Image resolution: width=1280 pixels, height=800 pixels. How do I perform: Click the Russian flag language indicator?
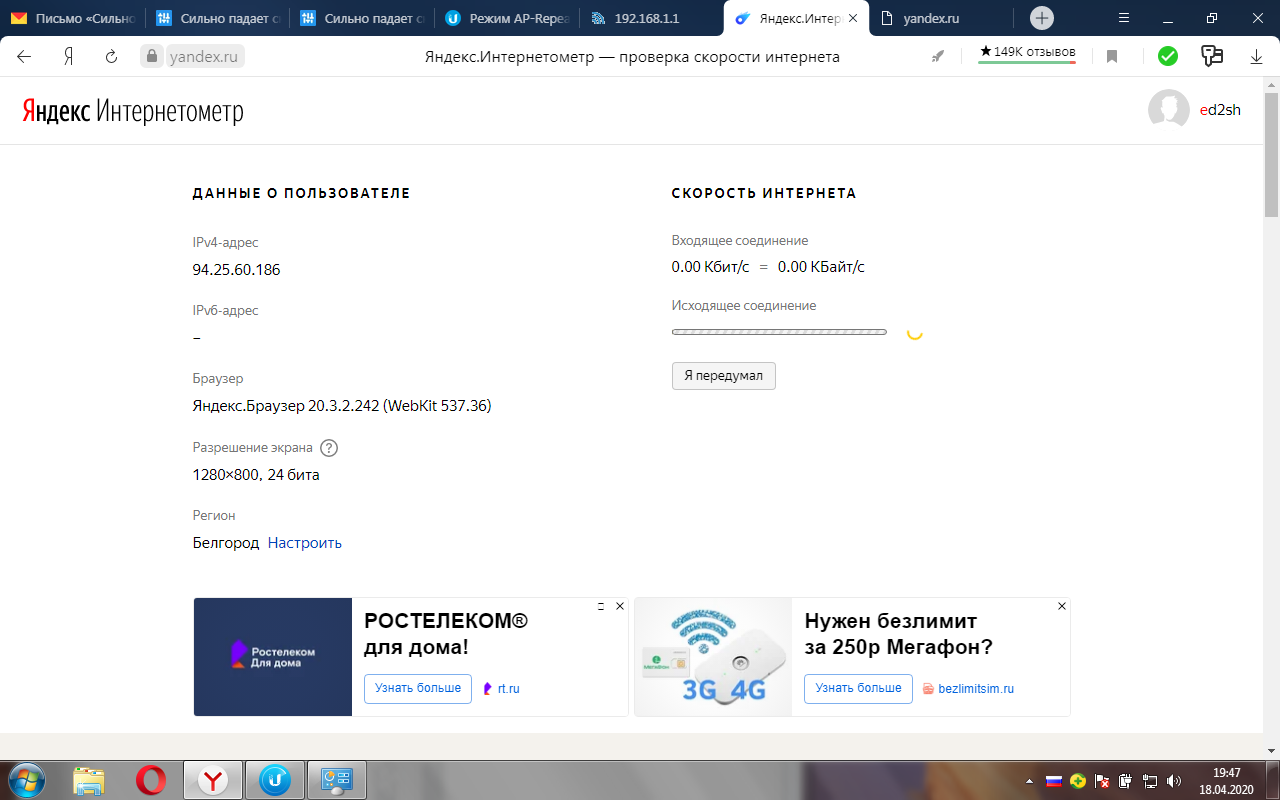point(1053,780)
